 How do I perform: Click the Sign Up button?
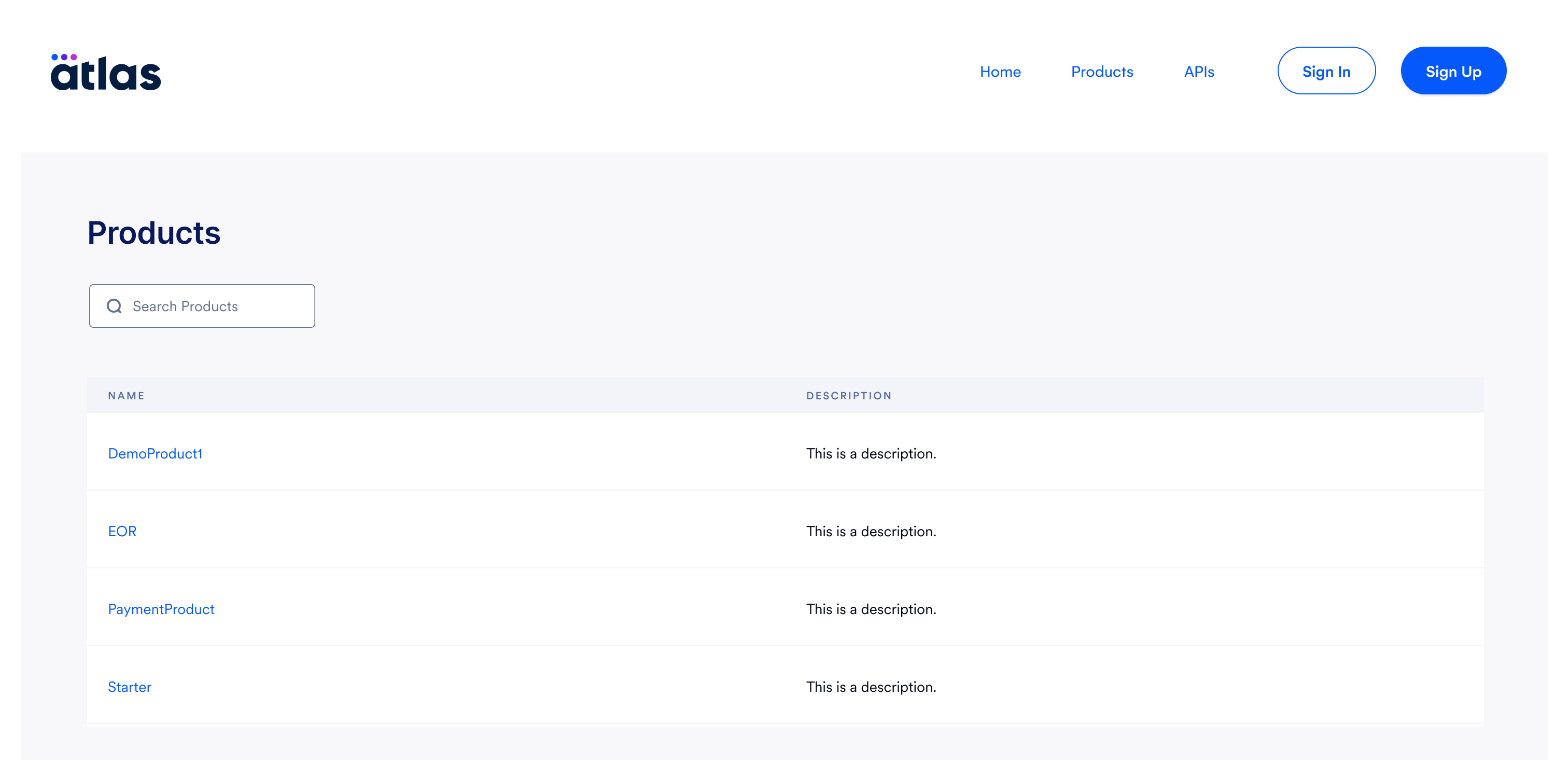[1453, 71]
